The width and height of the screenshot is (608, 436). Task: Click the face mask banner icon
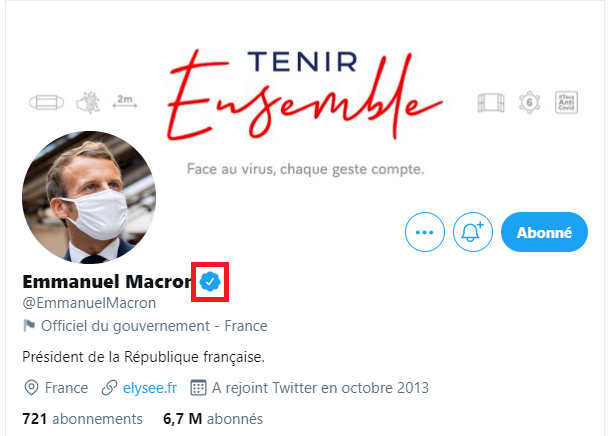coord(47,103)
